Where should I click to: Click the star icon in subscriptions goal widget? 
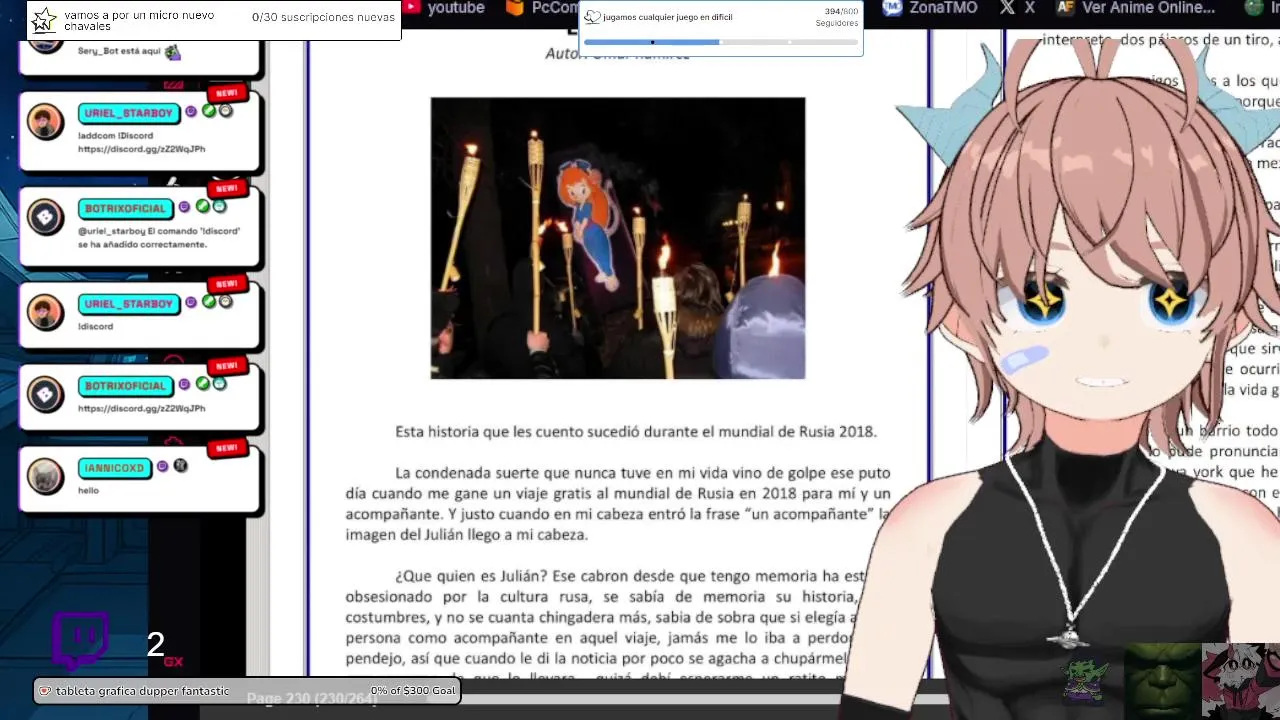[45, 20]
